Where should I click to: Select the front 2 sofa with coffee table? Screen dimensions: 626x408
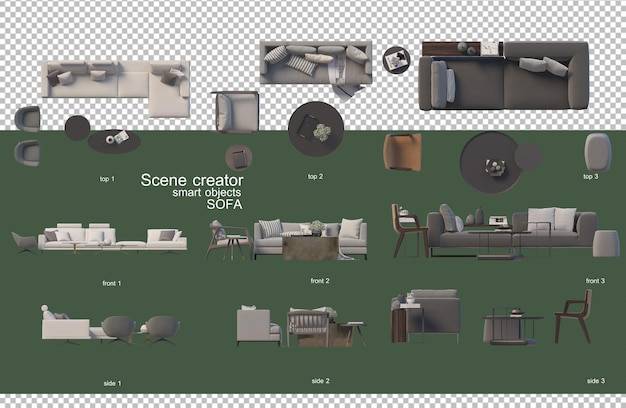(310, 239)
